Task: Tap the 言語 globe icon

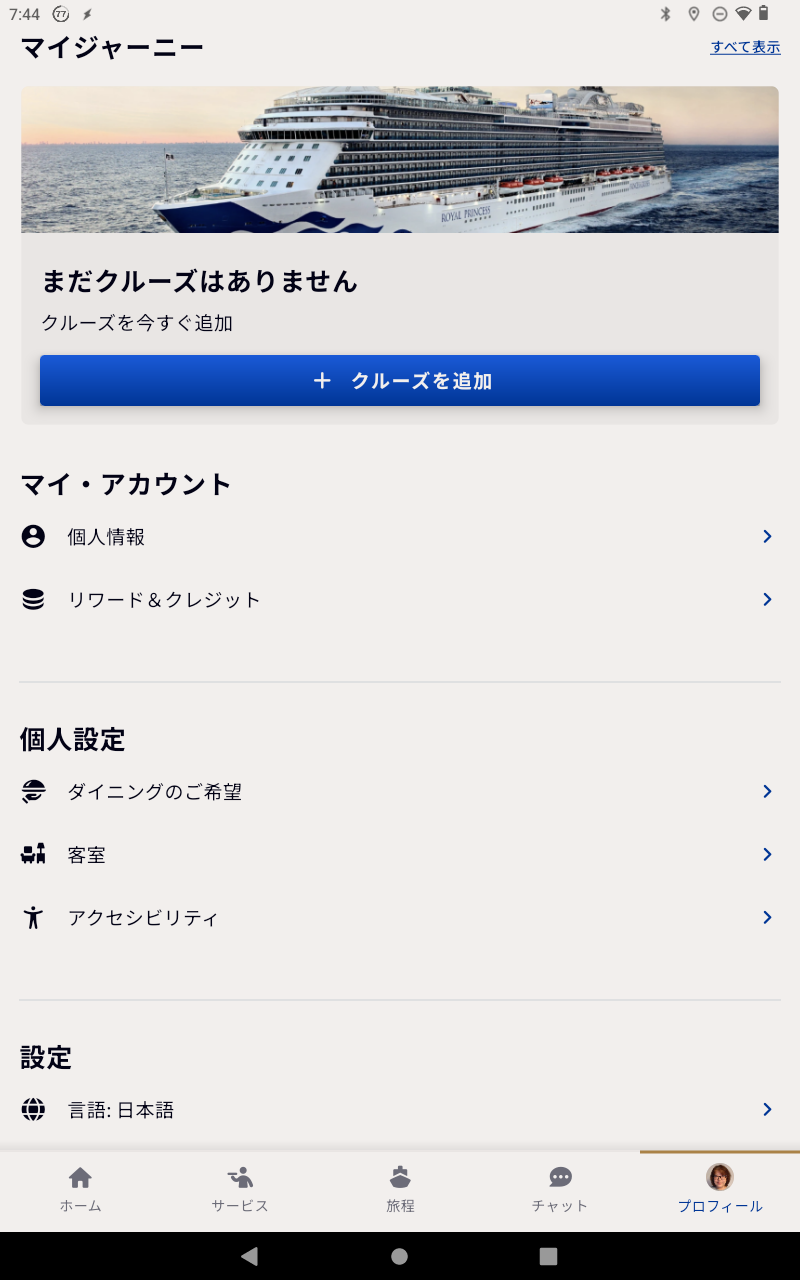Action: (33, 1110)
